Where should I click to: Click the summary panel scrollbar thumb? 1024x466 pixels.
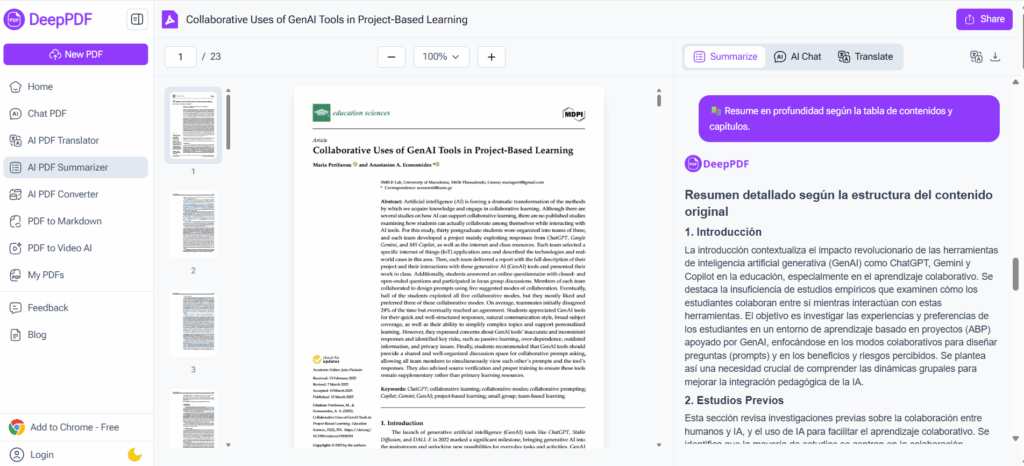[x=1016, y=274]
